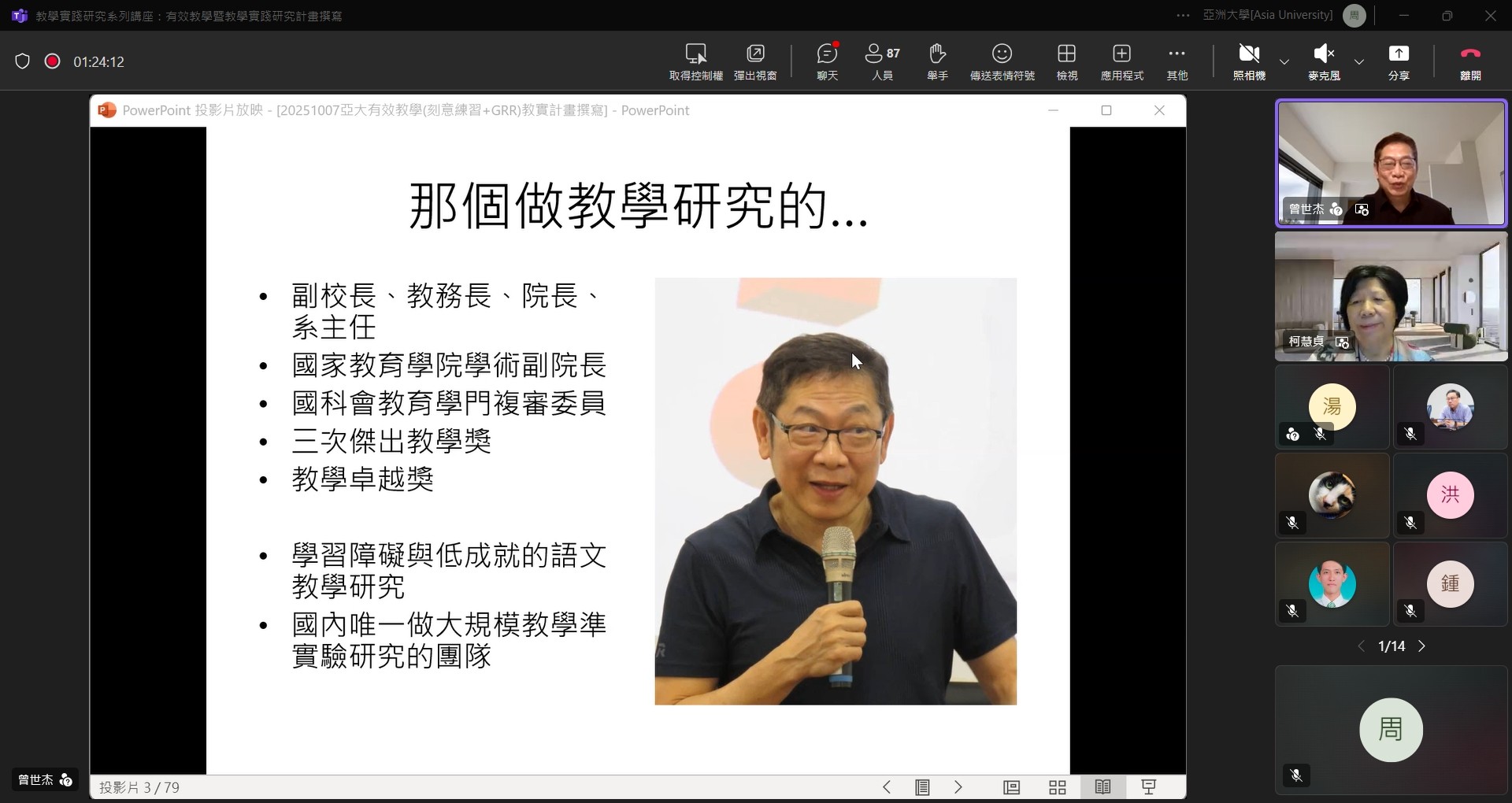Screen dimensions: 1512x803
Task: Open the apps panel
Action: tap(1121, 61)
